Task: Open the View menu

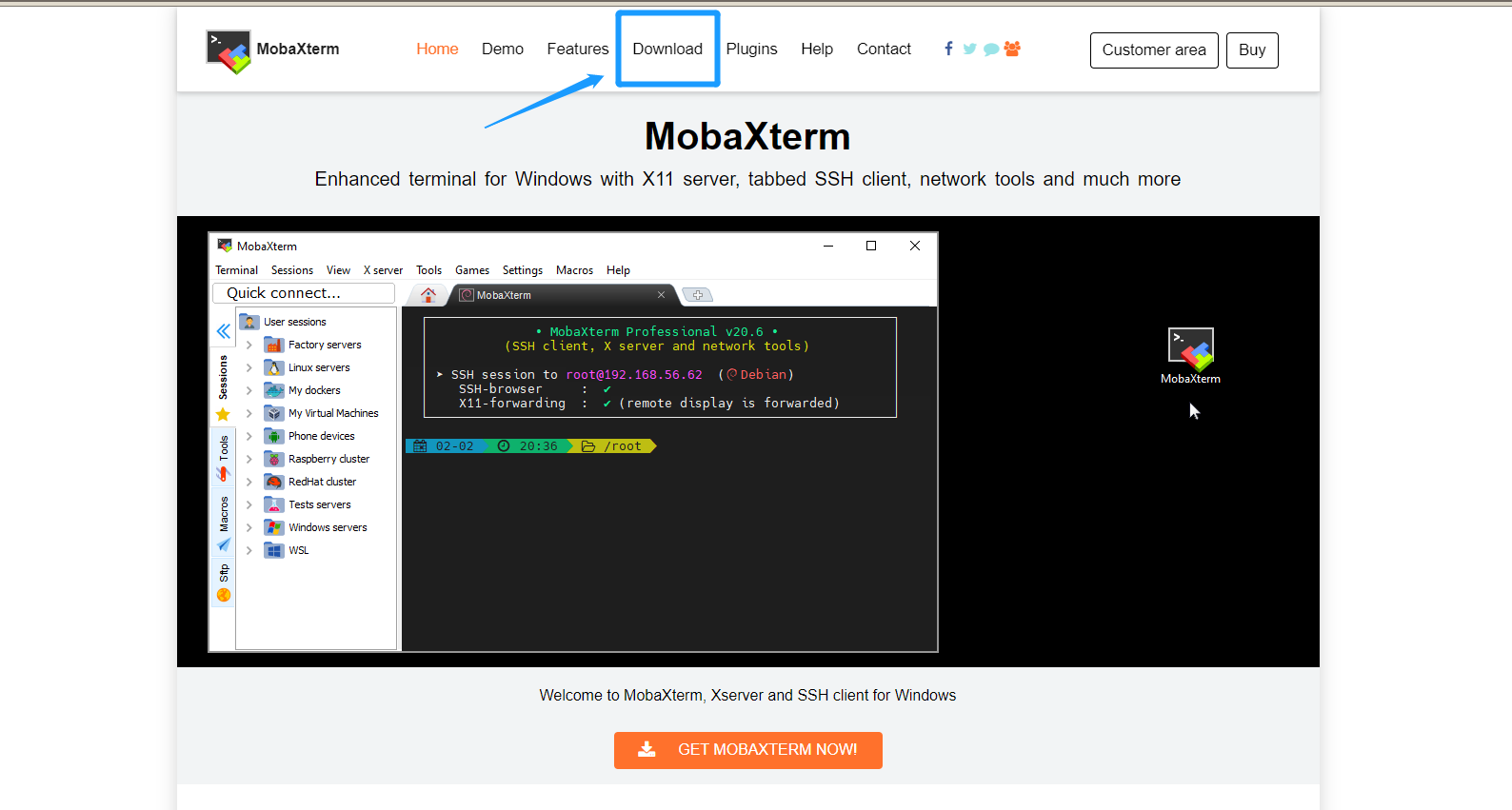Action: coord(338,270)
